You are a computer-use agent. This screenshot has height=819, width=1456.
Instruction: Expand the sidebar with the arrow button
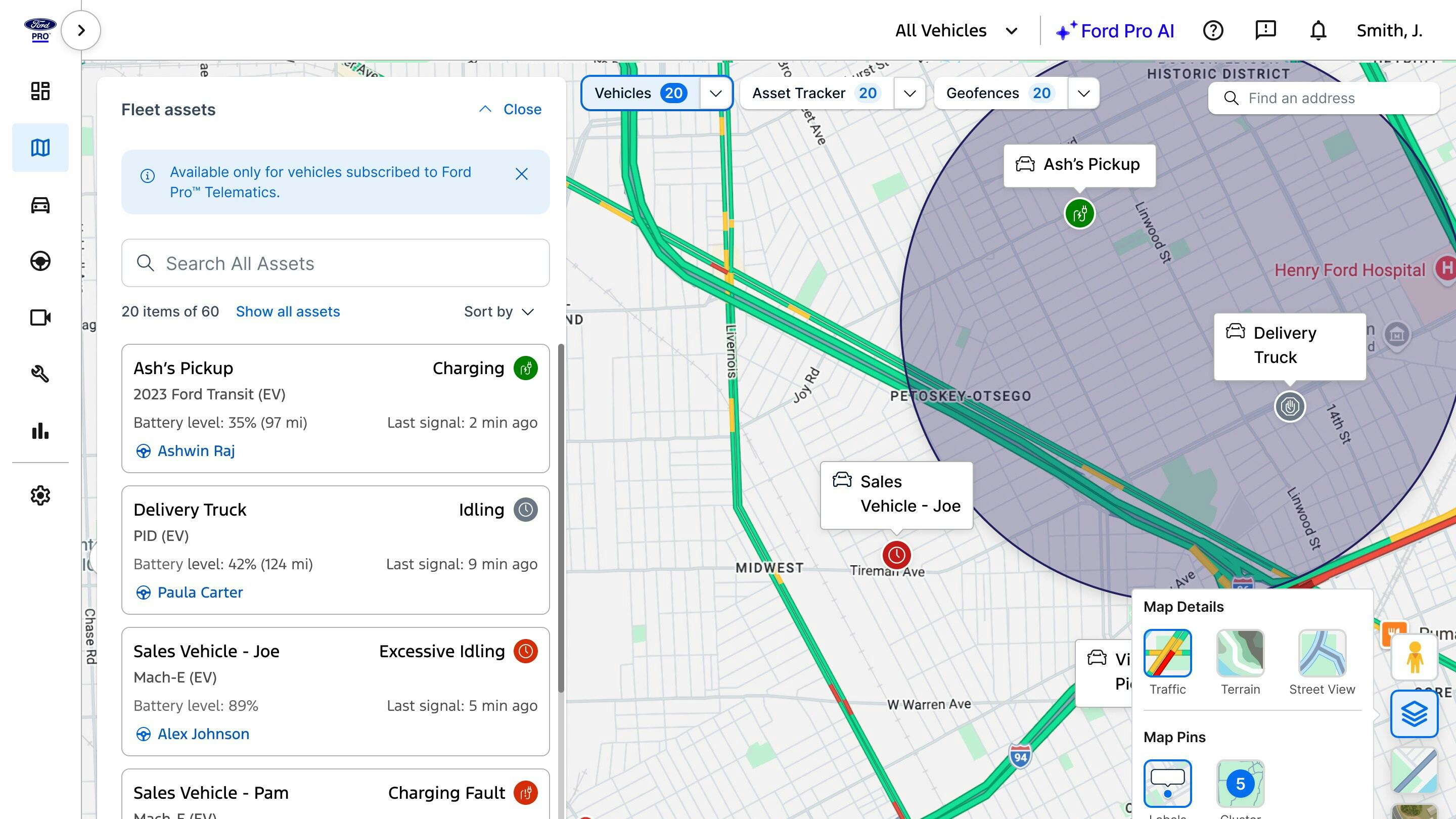click(x=81, y=30)
